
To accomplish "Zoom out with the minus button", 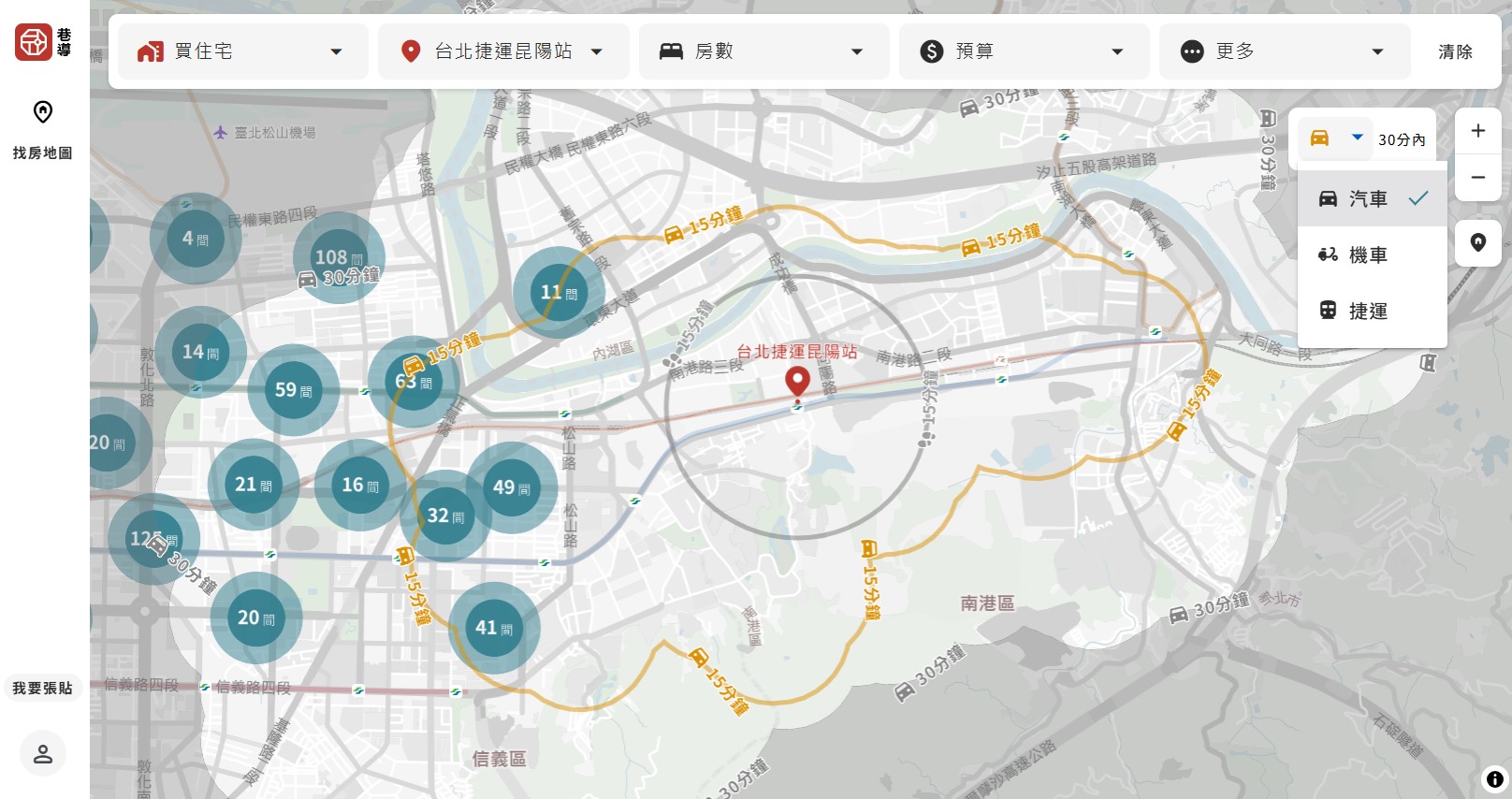I will [x=1478, y=178].
